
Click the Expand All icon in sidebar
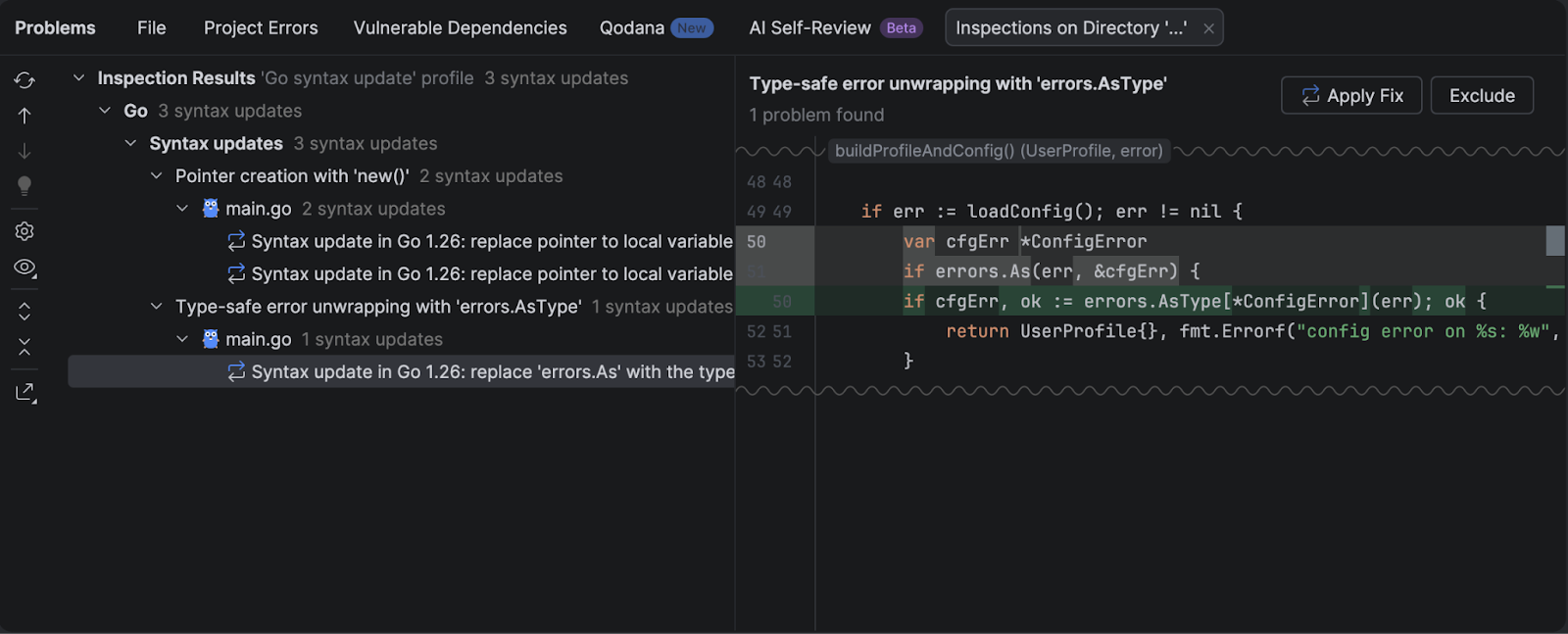click(24, 312)
